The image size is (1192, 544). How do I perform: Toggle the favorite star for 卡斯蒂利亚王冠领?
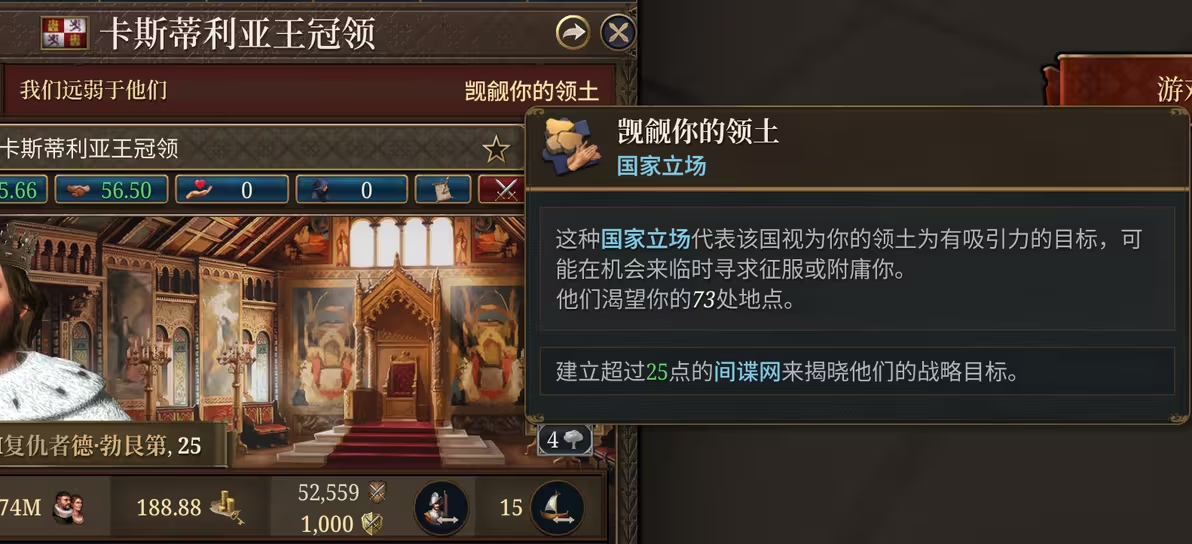[496, 150]
